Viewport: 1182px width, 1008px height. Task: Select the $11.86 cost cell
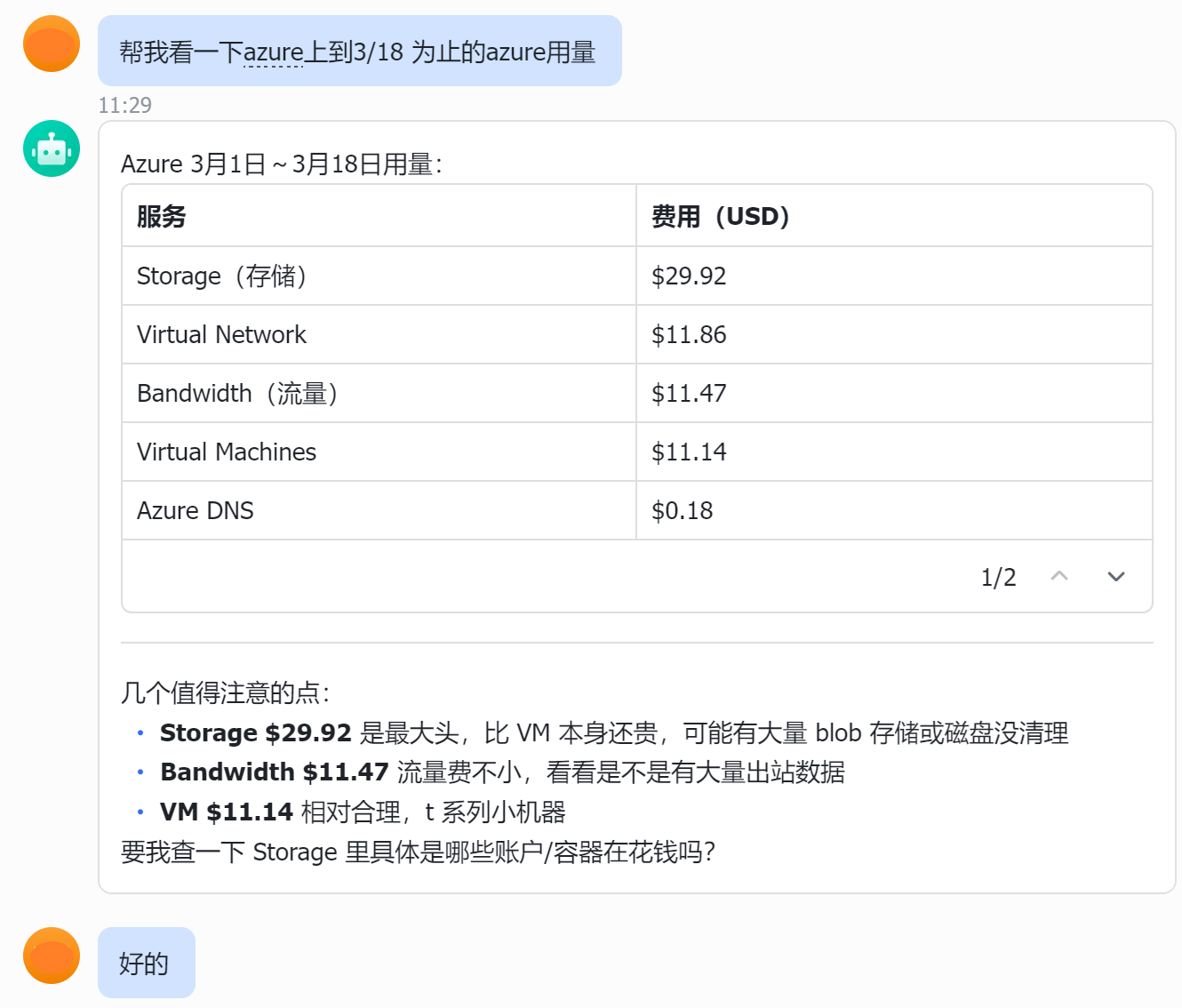click(894, 334)
